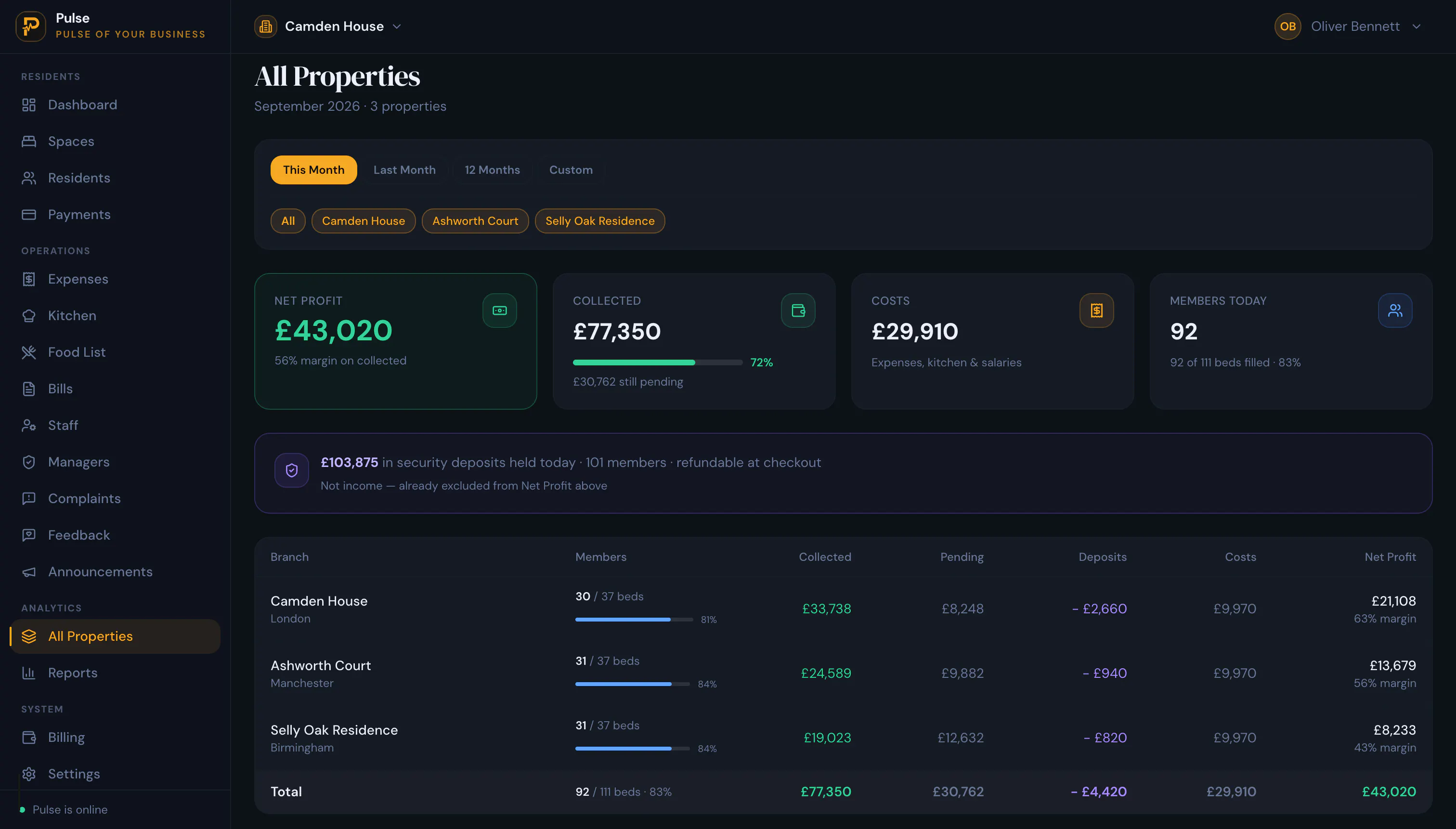Expand the Camden House property switcher
The image size is (1456, 829).
pos(328,26)
